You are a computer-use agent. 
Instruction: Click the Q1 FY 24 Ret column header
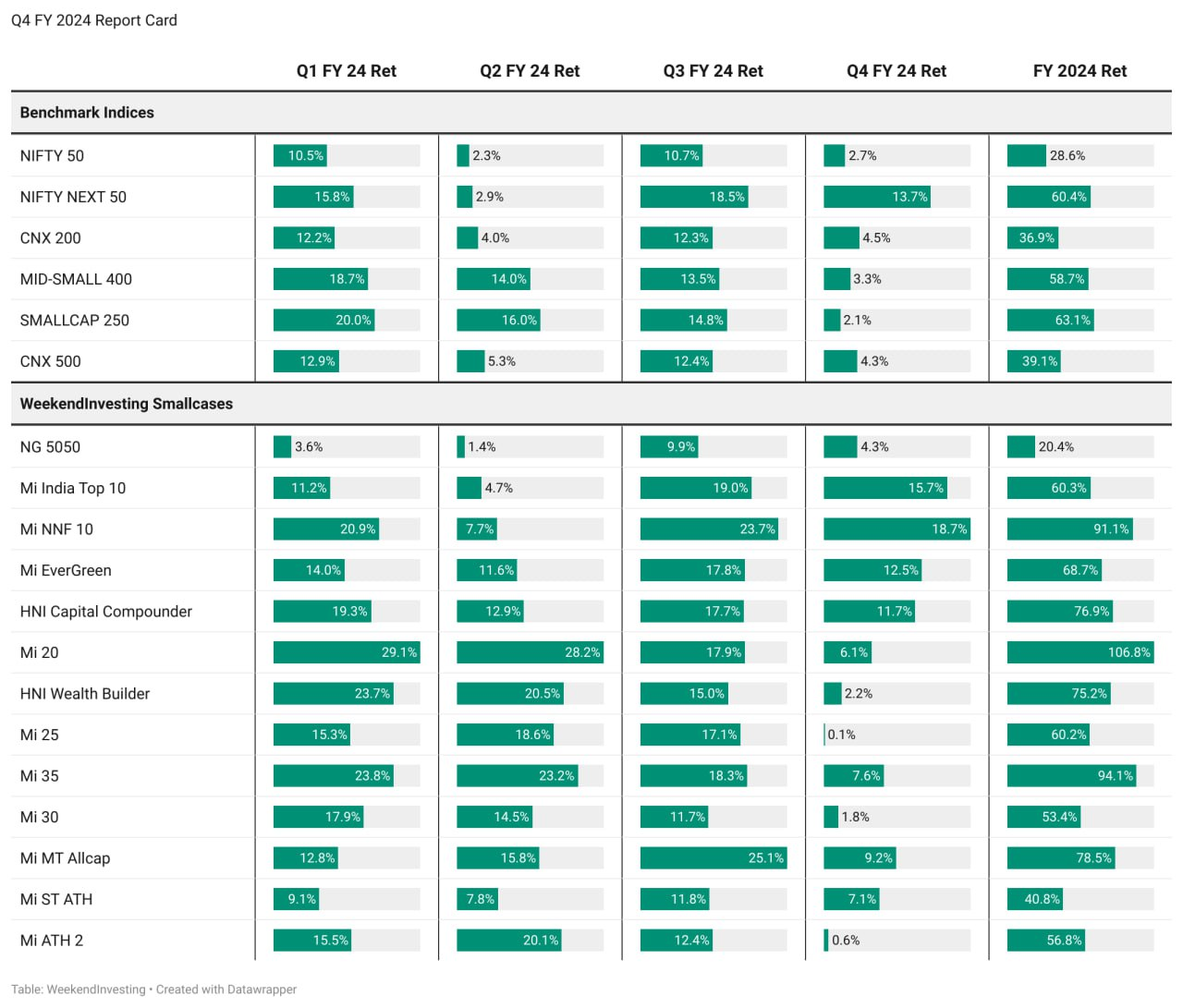tap(346, 71)
